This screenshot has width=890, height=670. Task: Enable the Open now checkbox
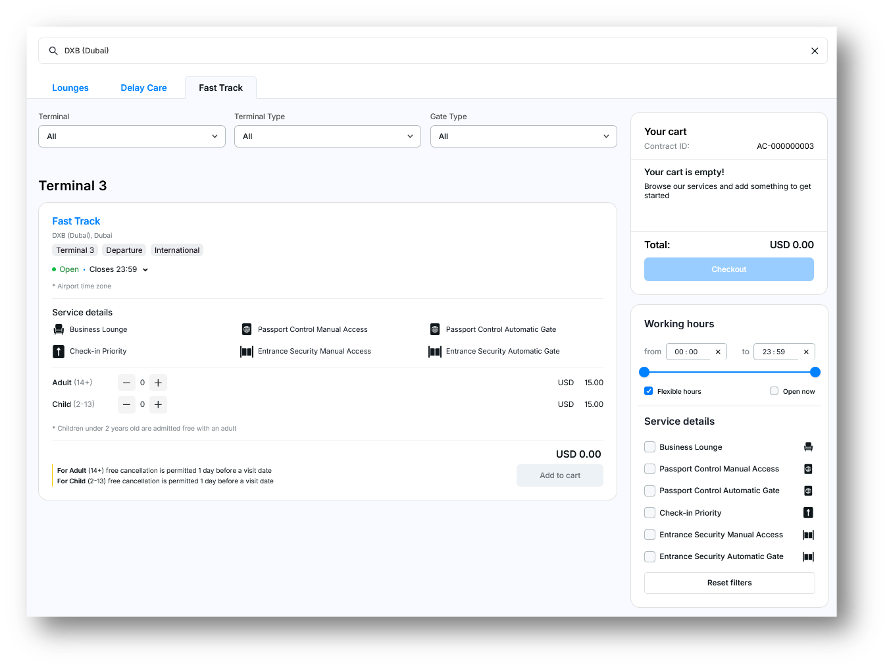coord(774,391)
